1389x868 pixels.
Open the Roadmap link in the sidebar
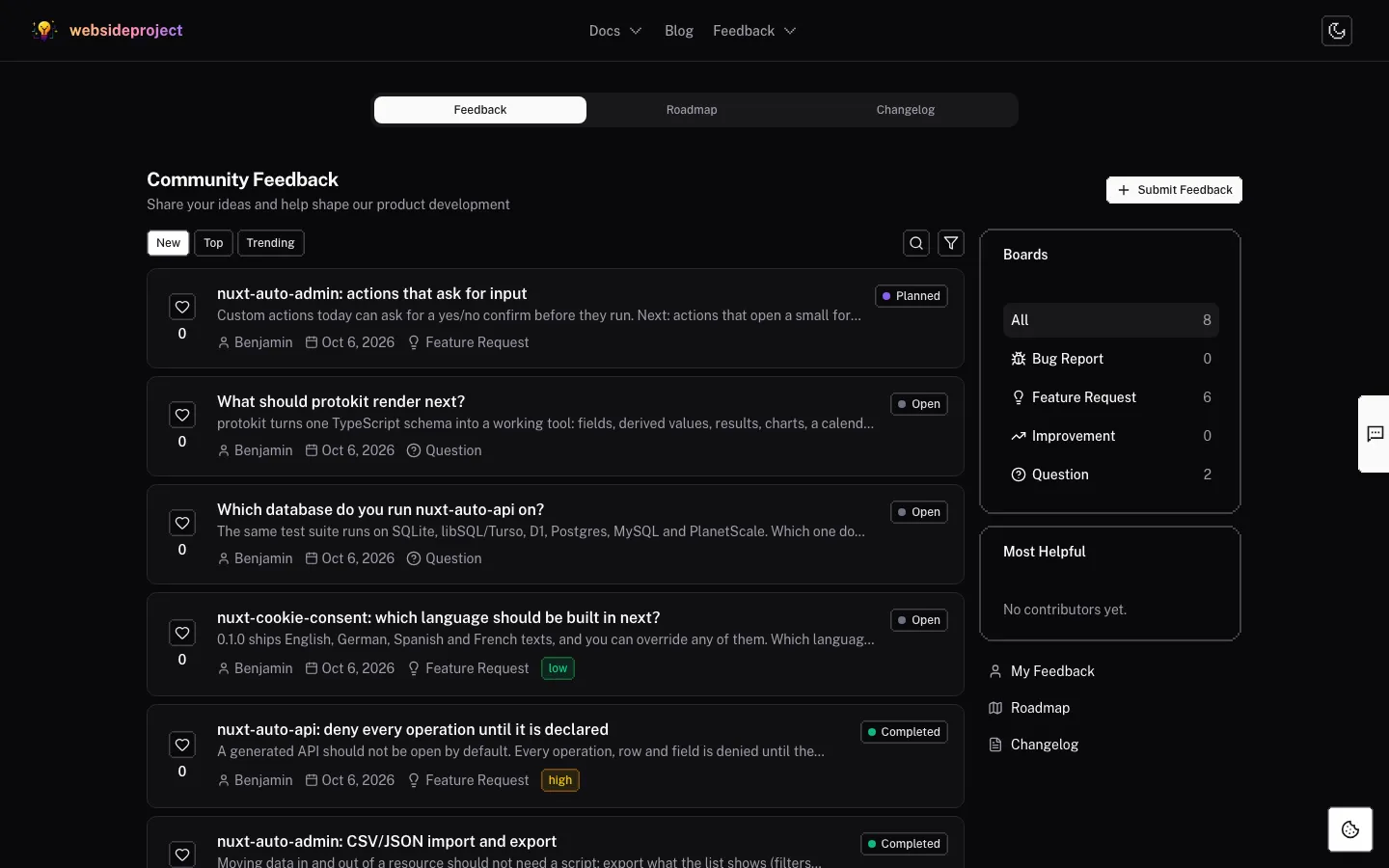[x=1029, y=708]
